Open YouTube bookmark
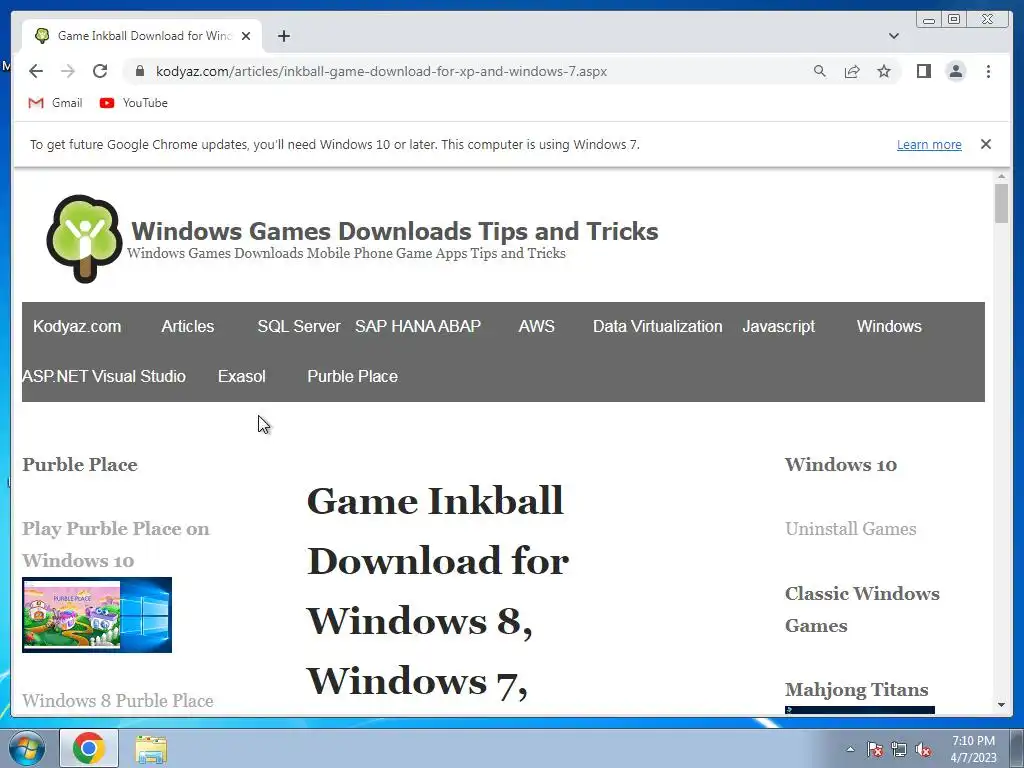Image resolution: width=1024 pixels, height=768 pixels. tap(134, 103)
